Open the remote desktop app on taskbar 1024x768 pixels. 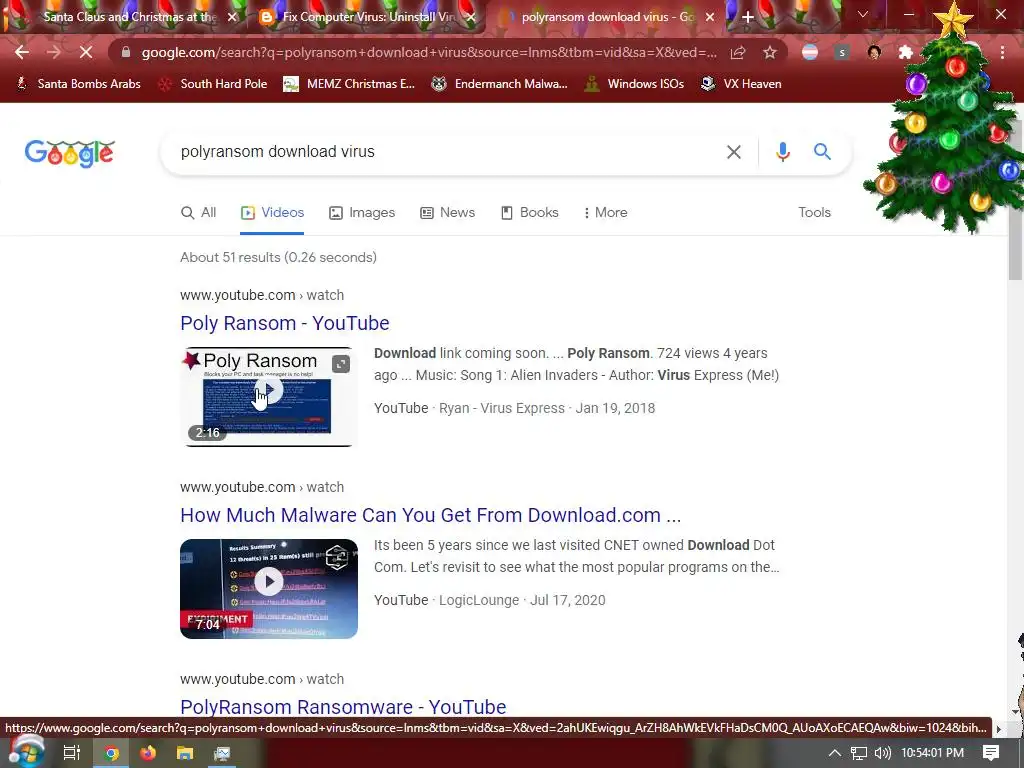[221, 753]
